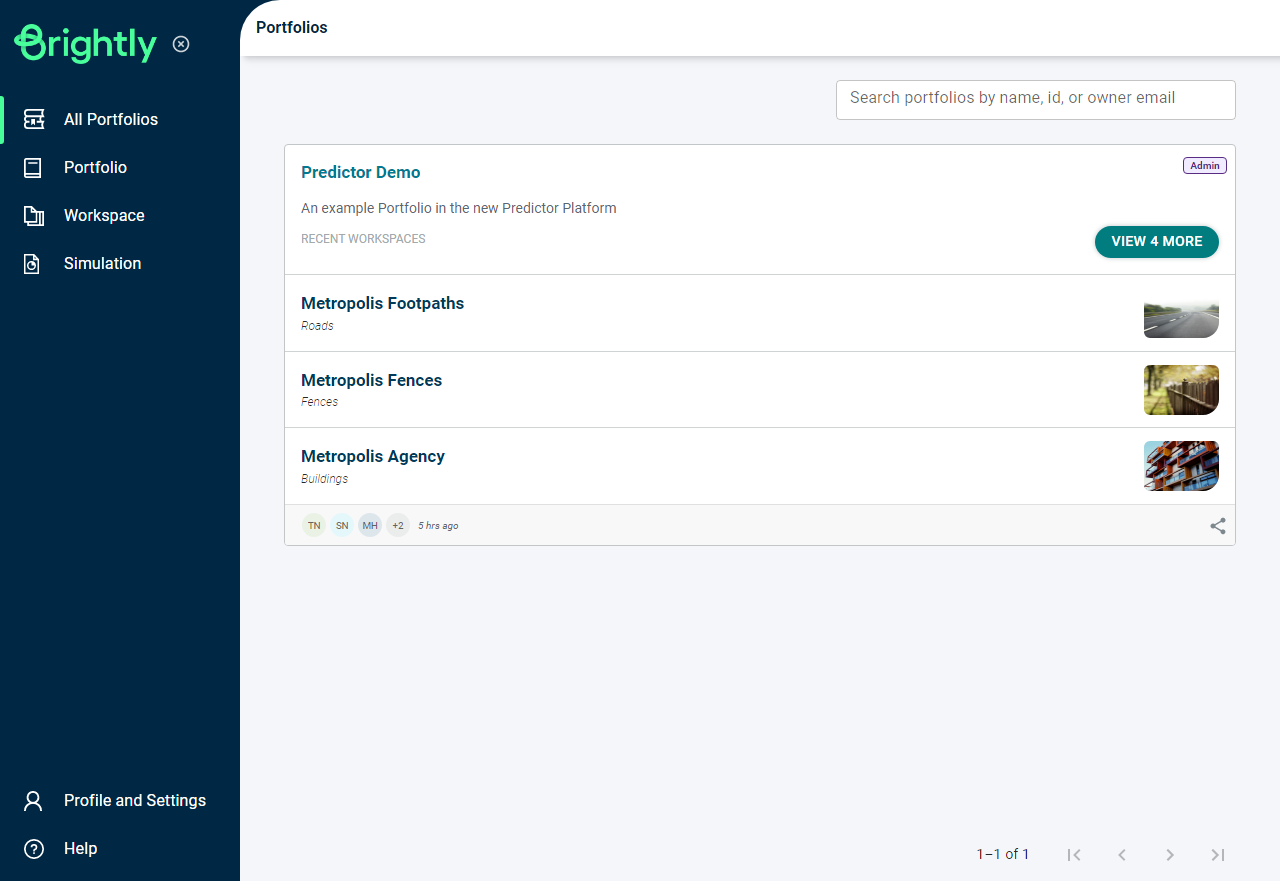Go to previous page of portfolios
This screenshot has width=1280, height=881.
[x=1122, y=854]
